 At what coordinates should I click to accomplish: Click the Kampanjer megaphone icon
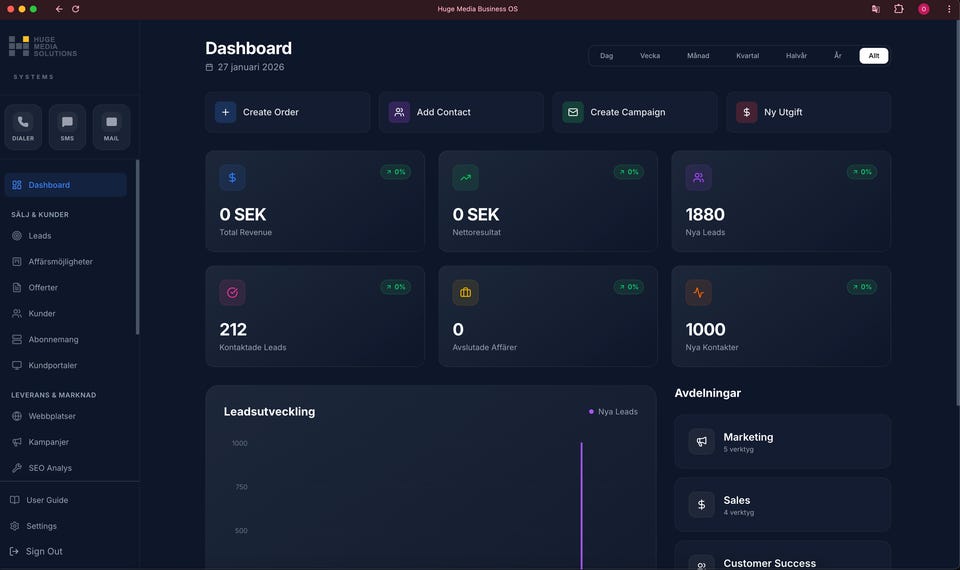pos(17,442)
